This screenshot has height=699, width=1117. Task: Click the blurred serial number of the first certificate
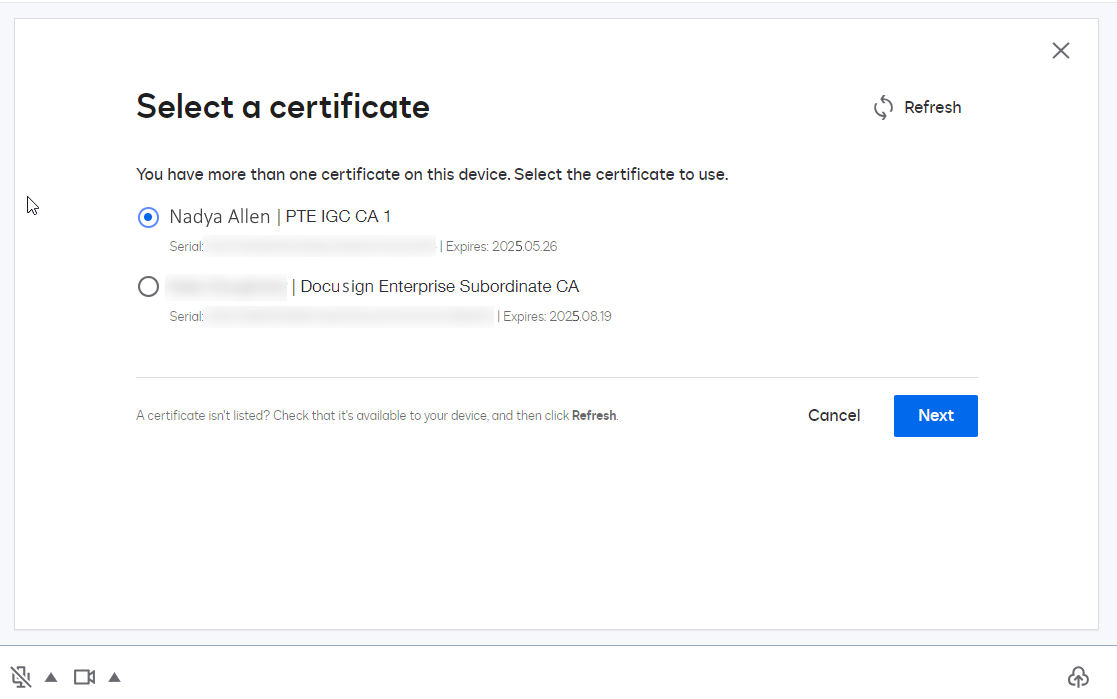coord(318,246)
